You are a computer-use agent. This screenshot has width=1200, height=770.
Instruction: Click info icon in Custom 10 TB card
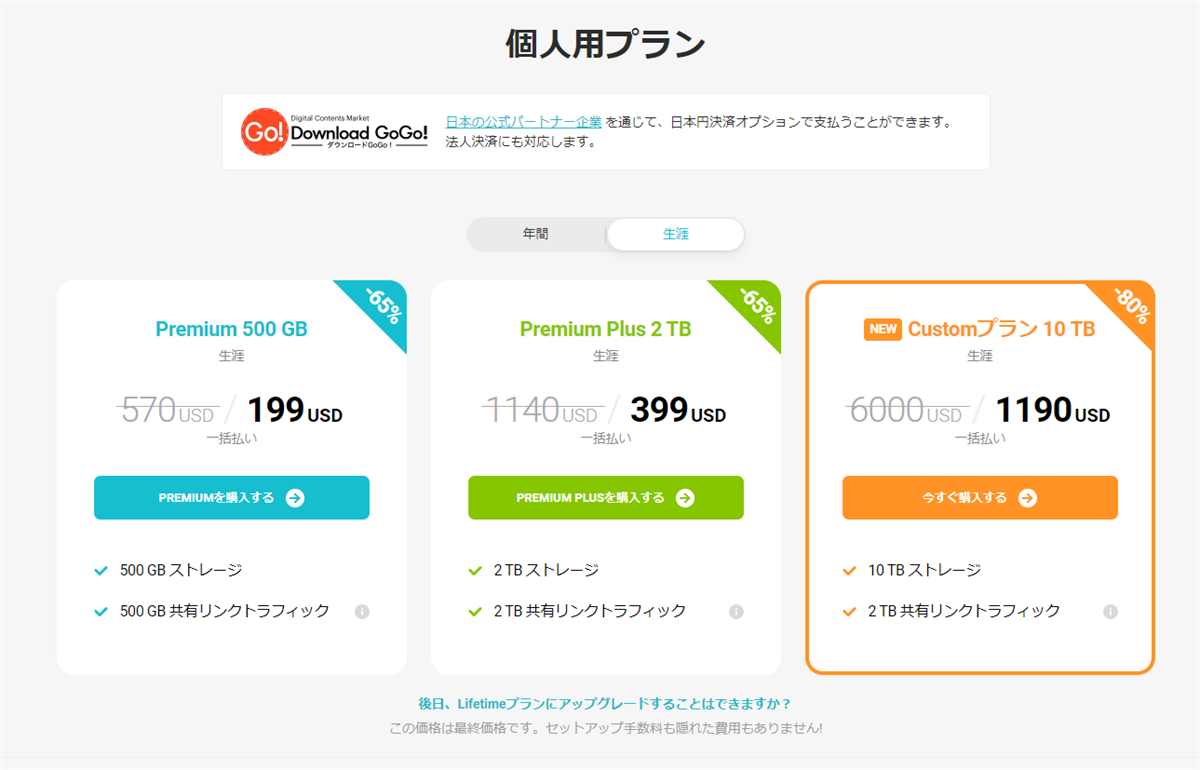click(1110, 612)
